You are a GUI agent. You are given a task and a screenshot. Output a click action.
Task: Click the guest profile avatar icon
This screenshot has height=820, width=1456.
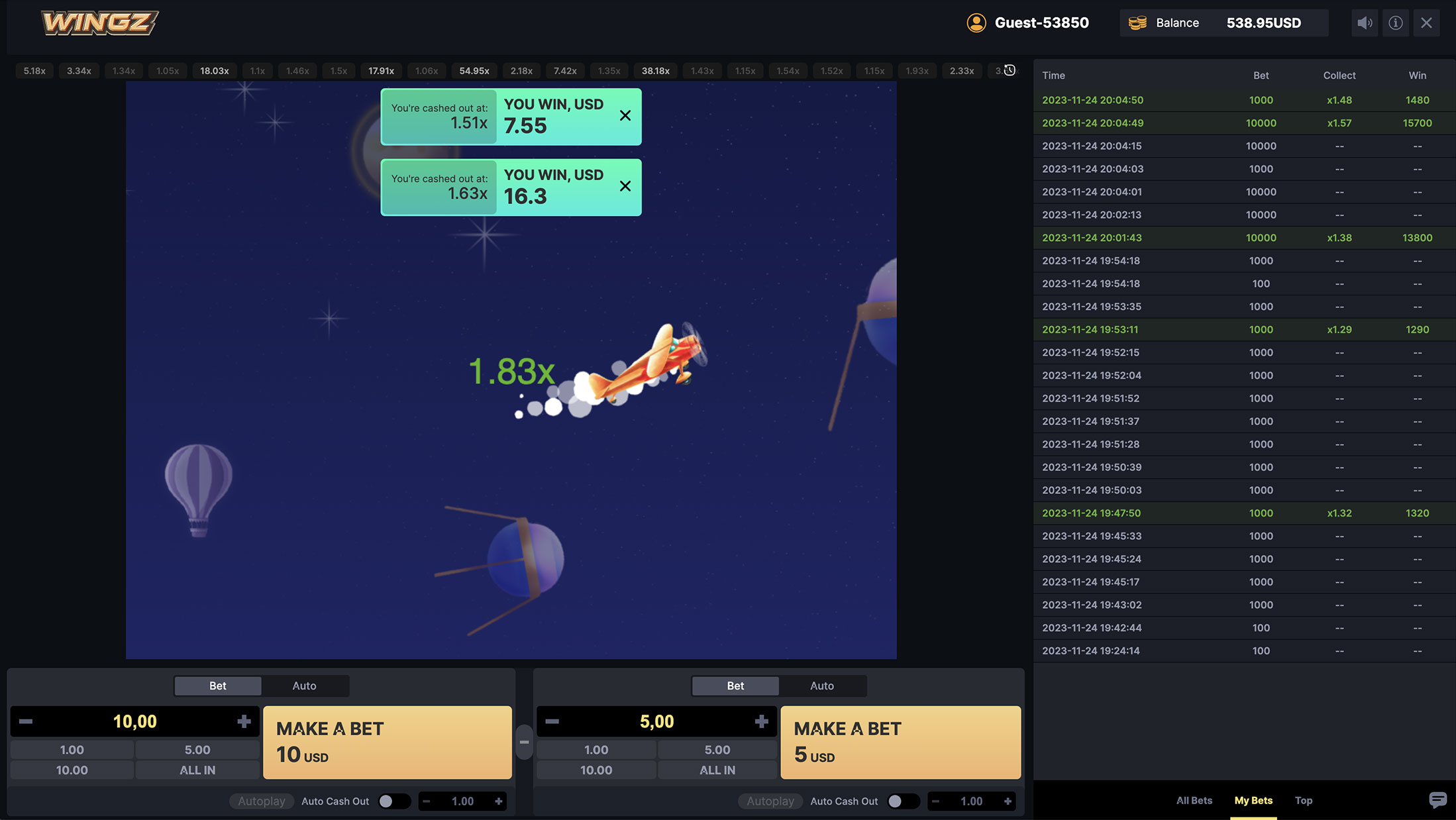976,23
